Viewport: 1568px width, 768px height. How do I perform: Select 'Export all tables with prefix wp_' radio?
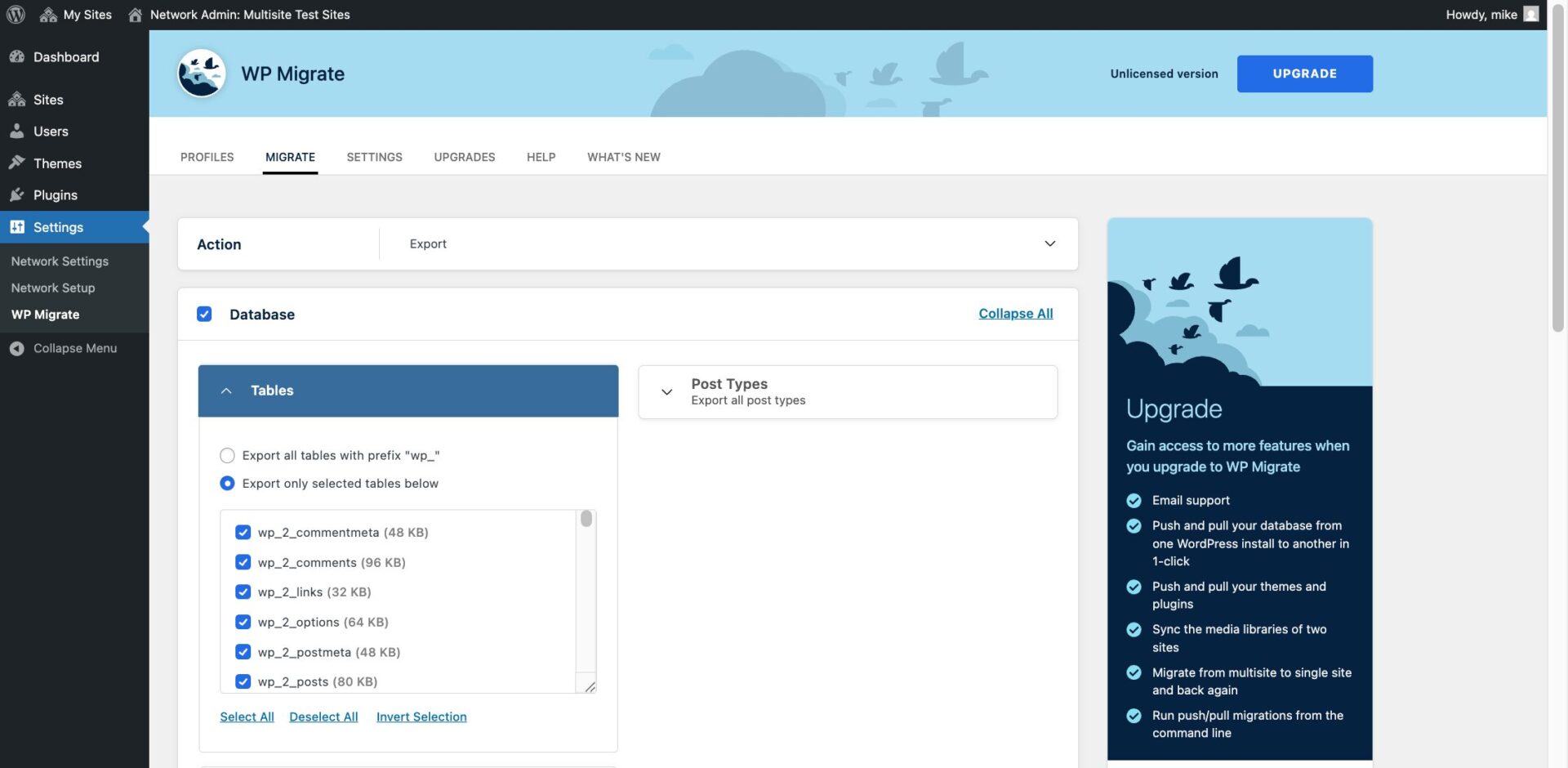[227, 455]
